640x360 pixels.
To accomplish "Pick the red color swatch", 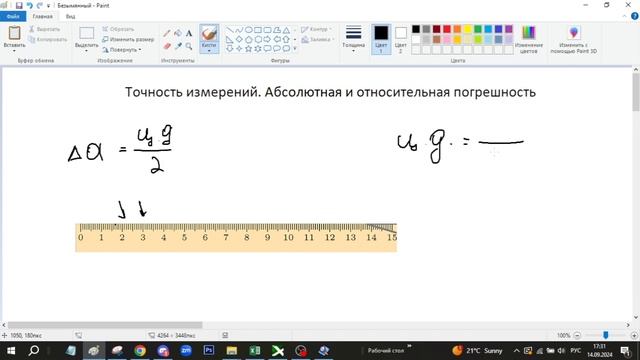I will 447,29.
